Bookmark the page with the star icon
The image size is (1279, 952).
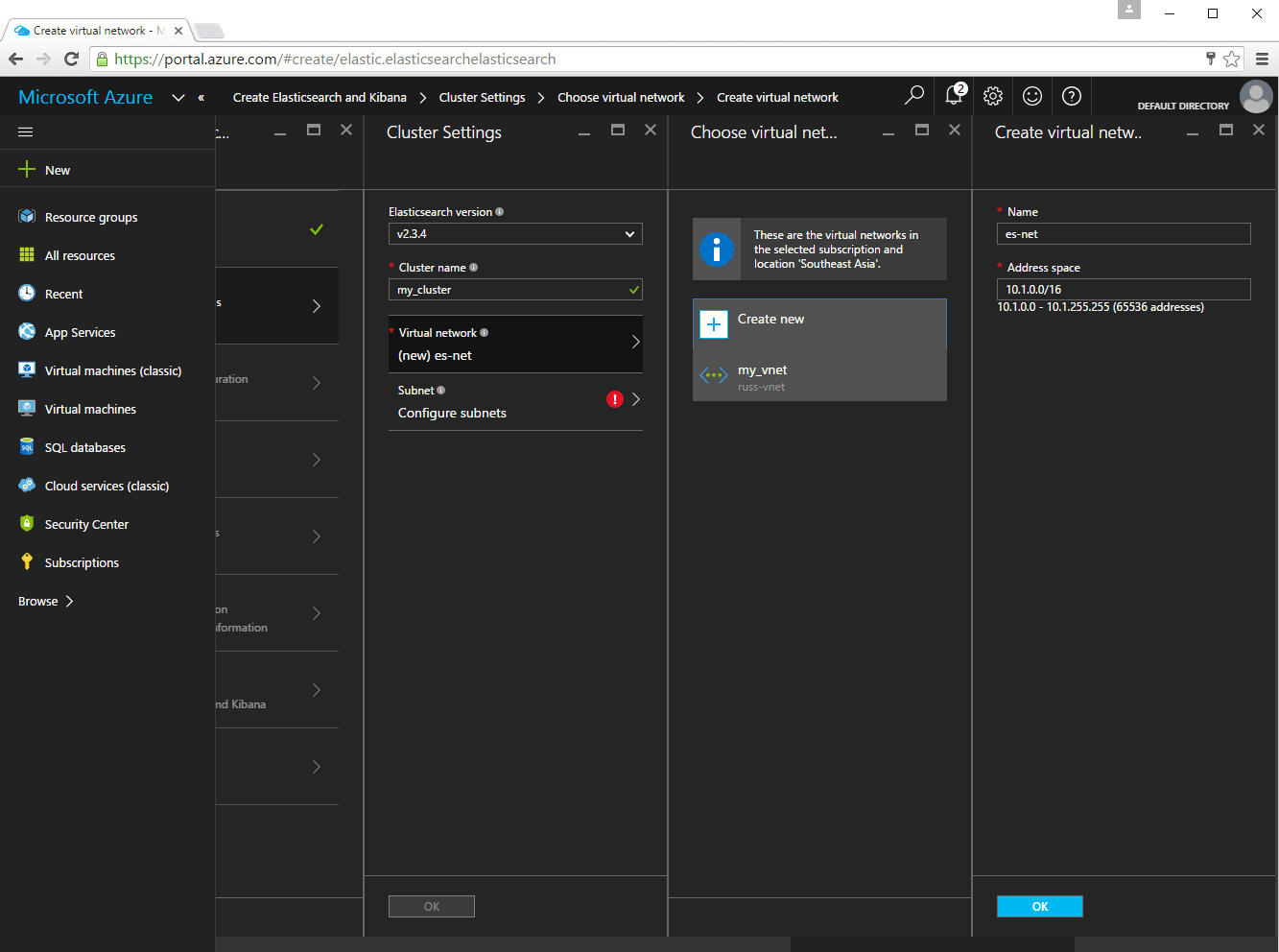[1232, 59]
